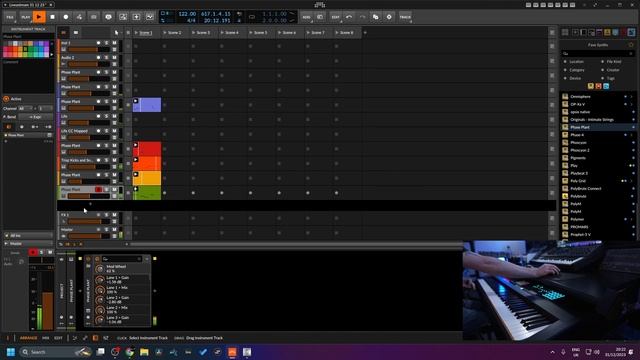
Task: Click the Mod Wheel knob in the device panel
Action: point(100,269)
